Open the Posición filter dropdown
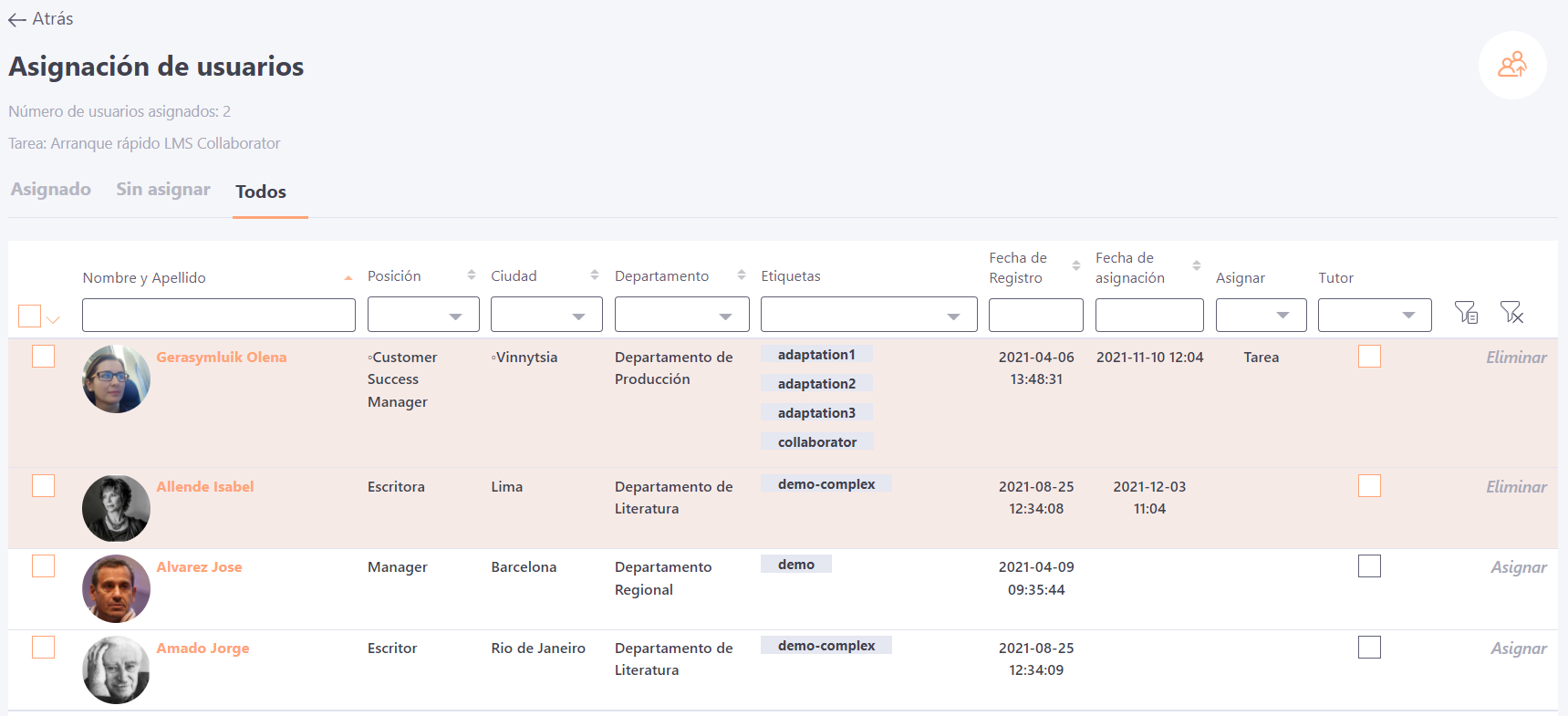Viewport: 1568px width, 716px height. [423, 315]
